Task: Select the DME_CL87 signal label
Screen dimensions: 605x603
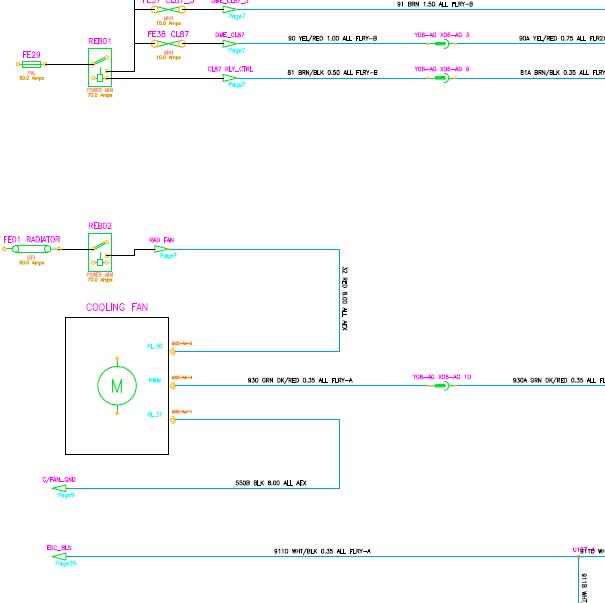Action: 230,35
